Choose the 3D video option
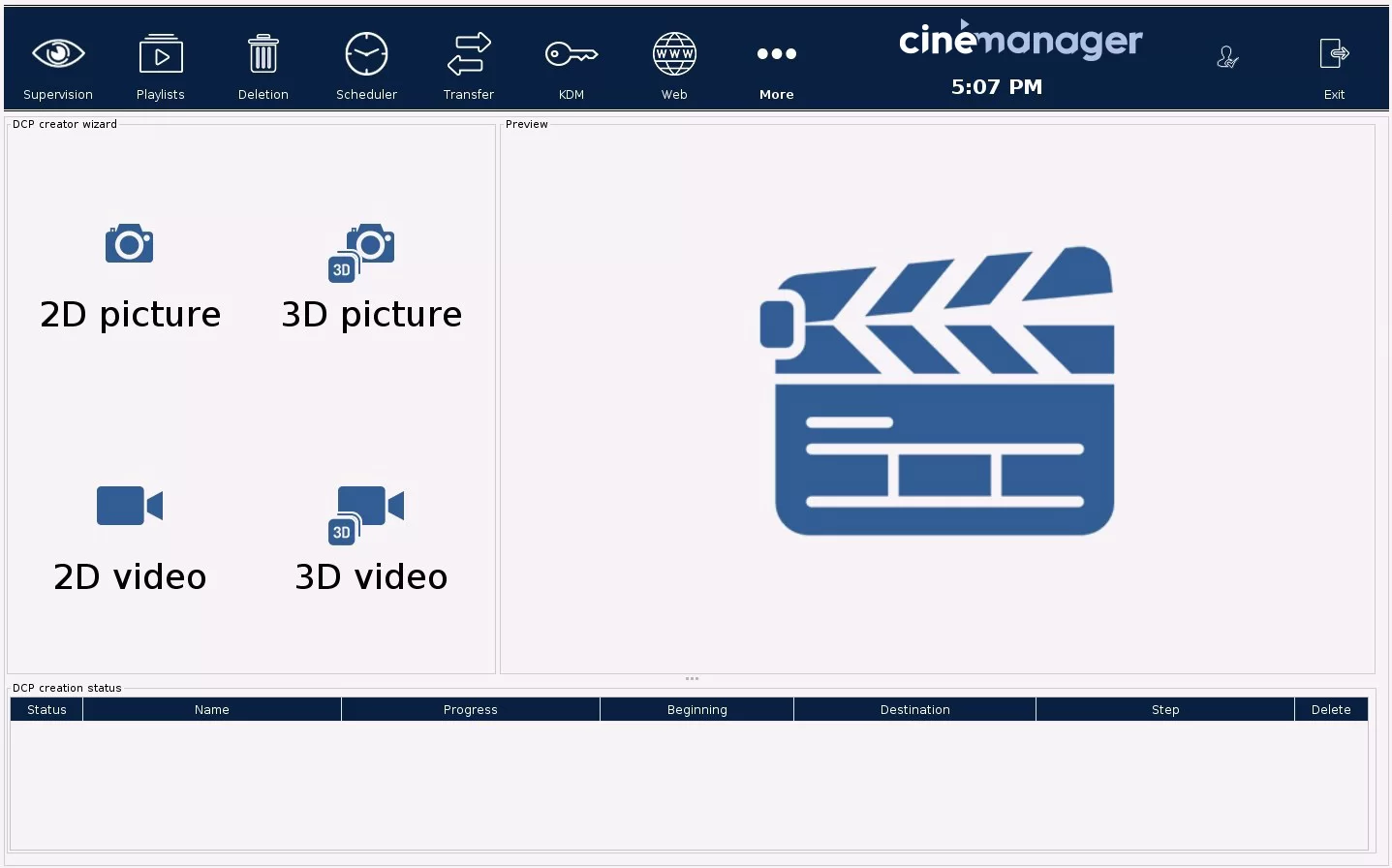This screenshot has width=1392, height=868. click(371, 541)
